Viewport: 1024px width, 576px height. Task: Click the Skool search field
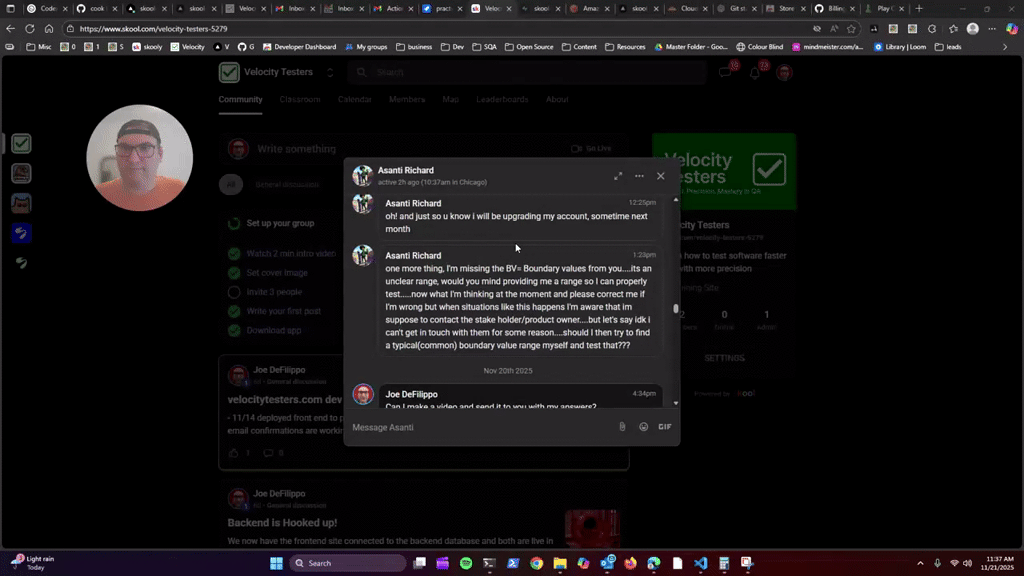pos(526,72)
